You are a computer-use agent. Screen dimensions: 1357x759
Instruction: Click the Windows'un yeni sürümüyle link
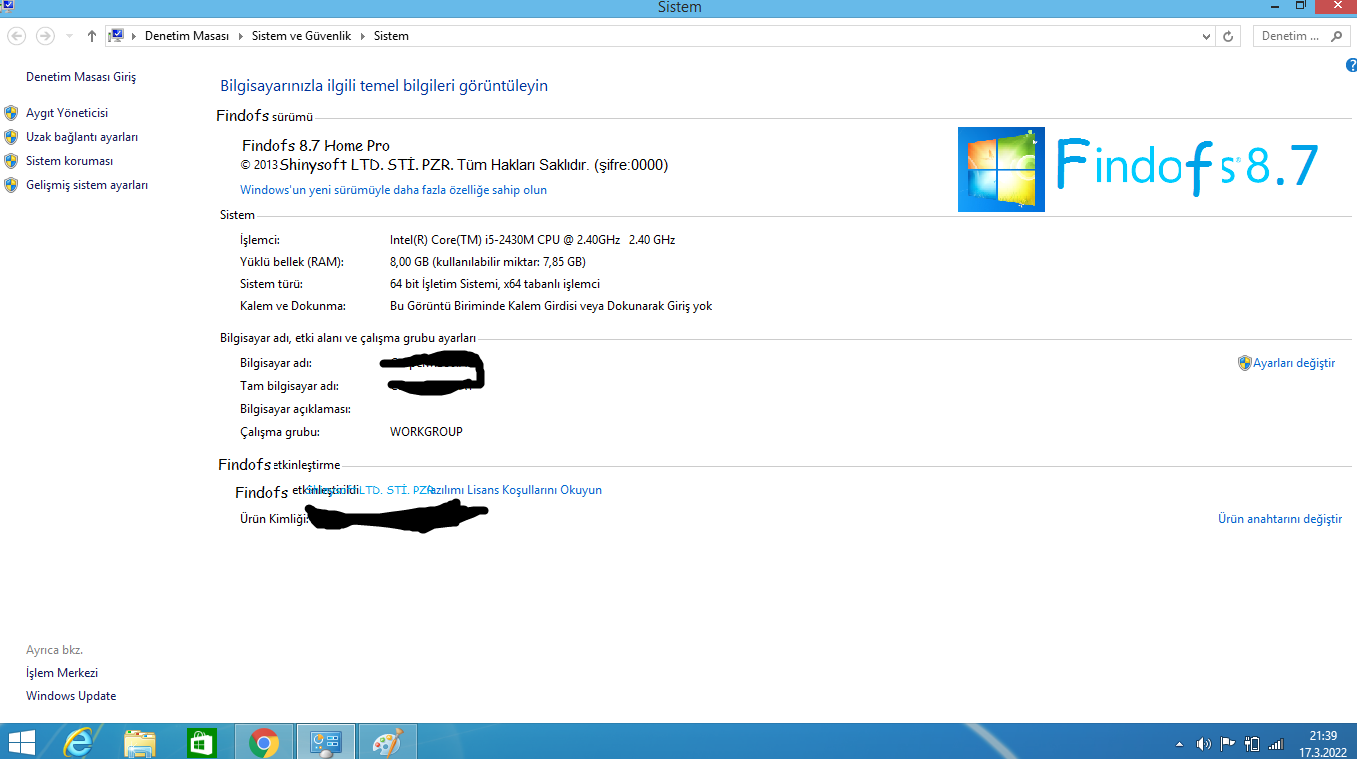393,190
